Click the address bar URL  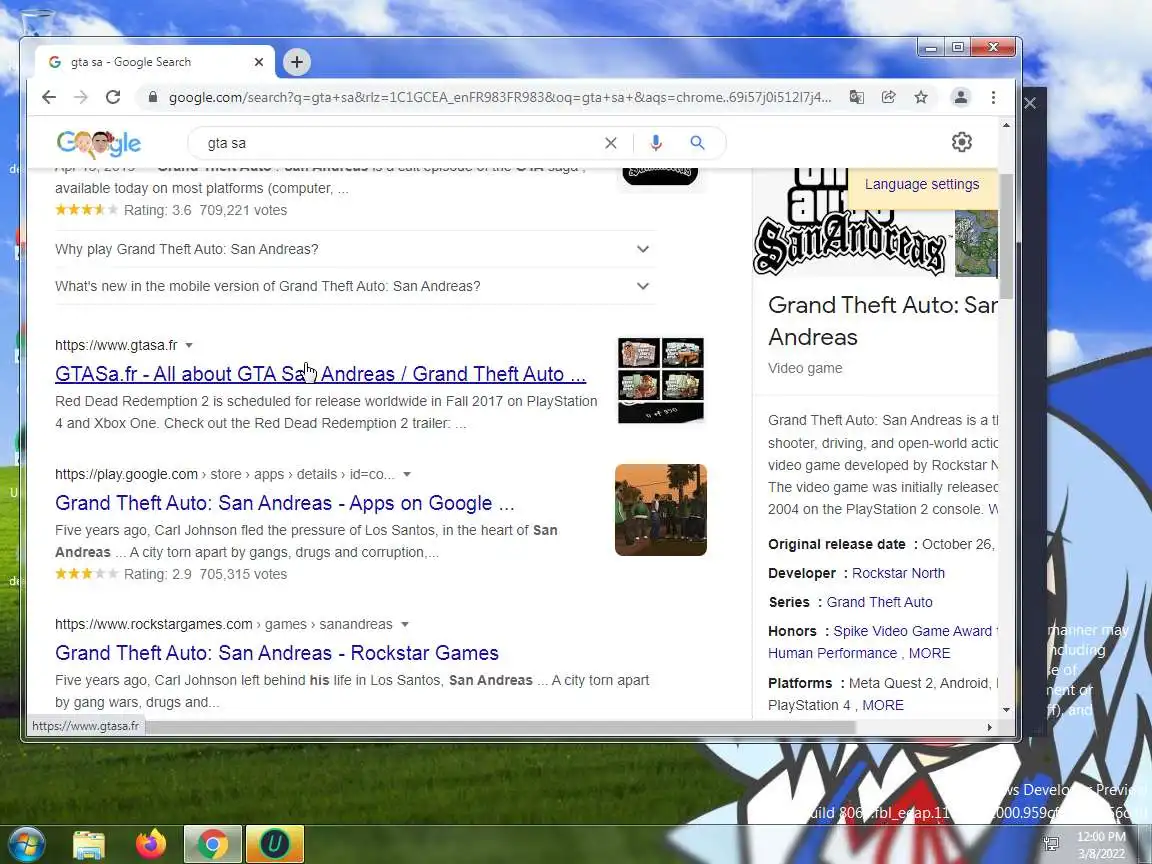click(500, 97)
